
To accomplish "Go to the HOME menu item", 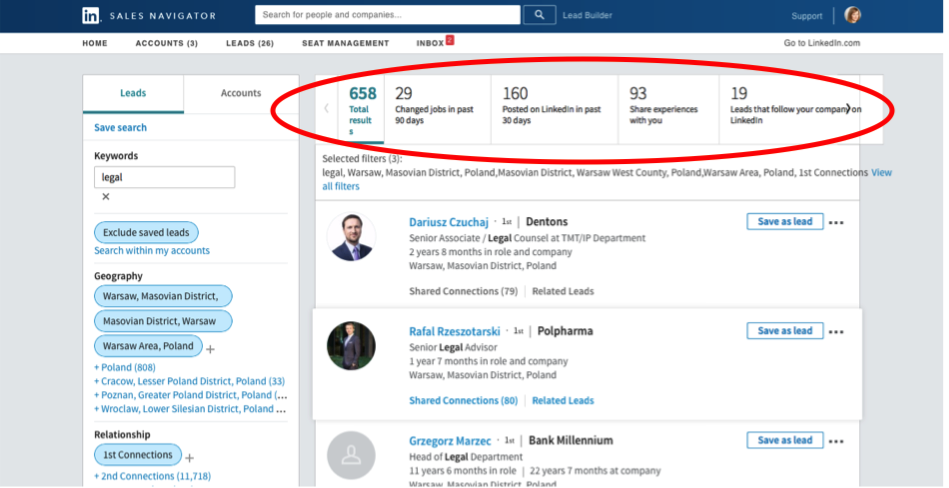I will click(x=95, y=43).
